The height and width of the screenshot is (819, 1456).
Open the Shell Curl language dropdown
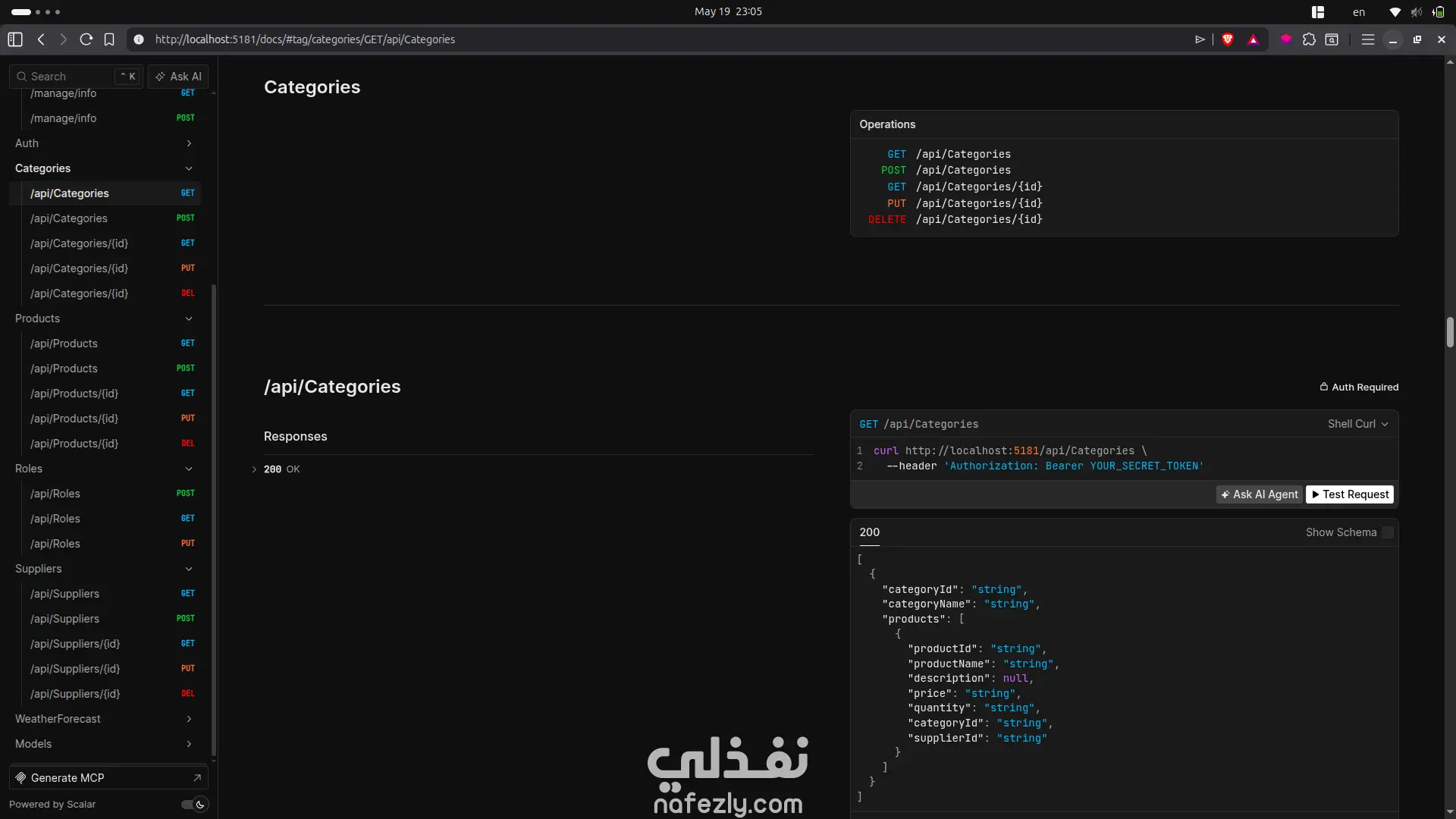1357,424
